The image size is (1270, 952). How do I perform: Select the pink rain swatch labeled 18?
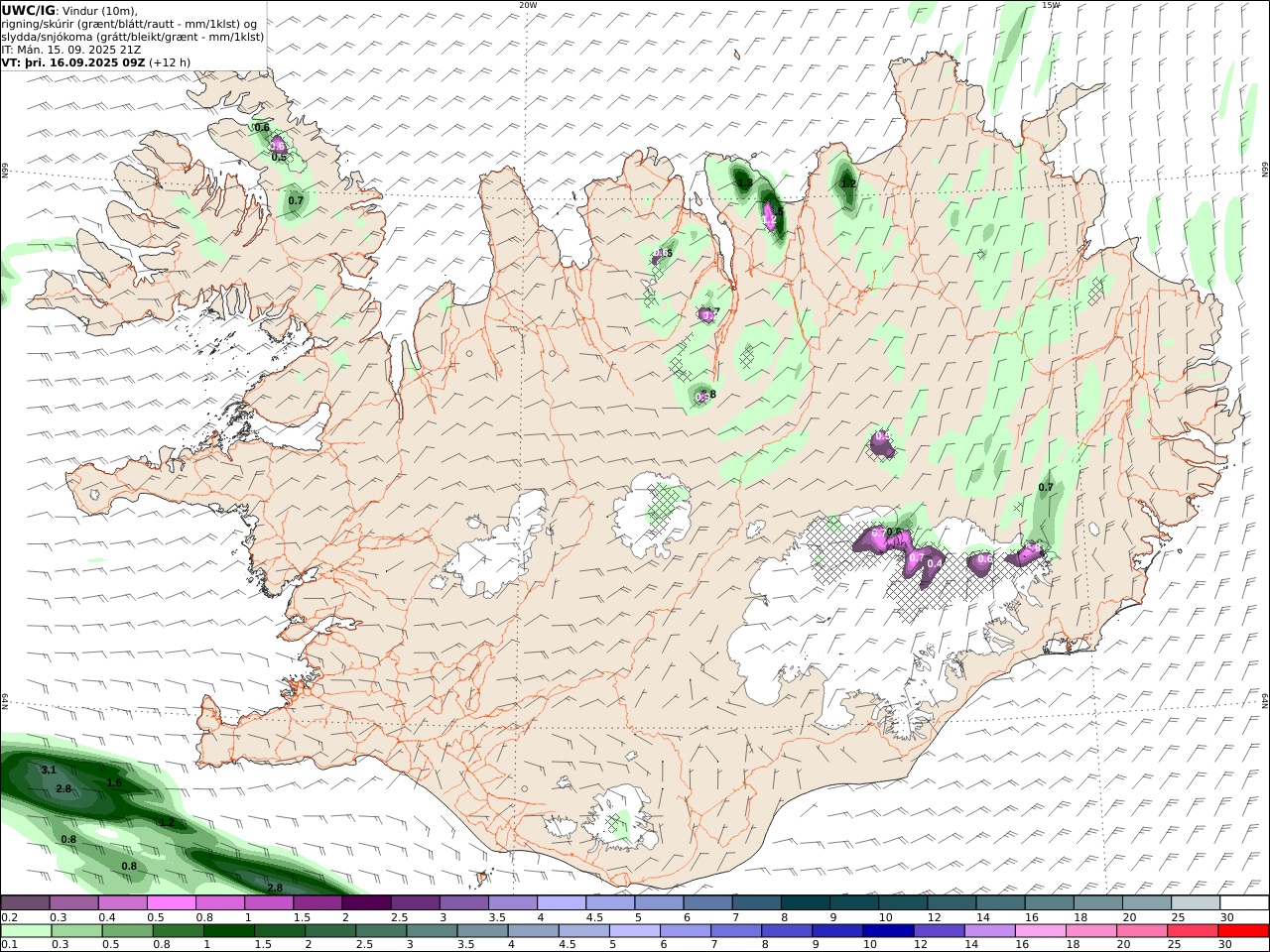click(1089, 931)
